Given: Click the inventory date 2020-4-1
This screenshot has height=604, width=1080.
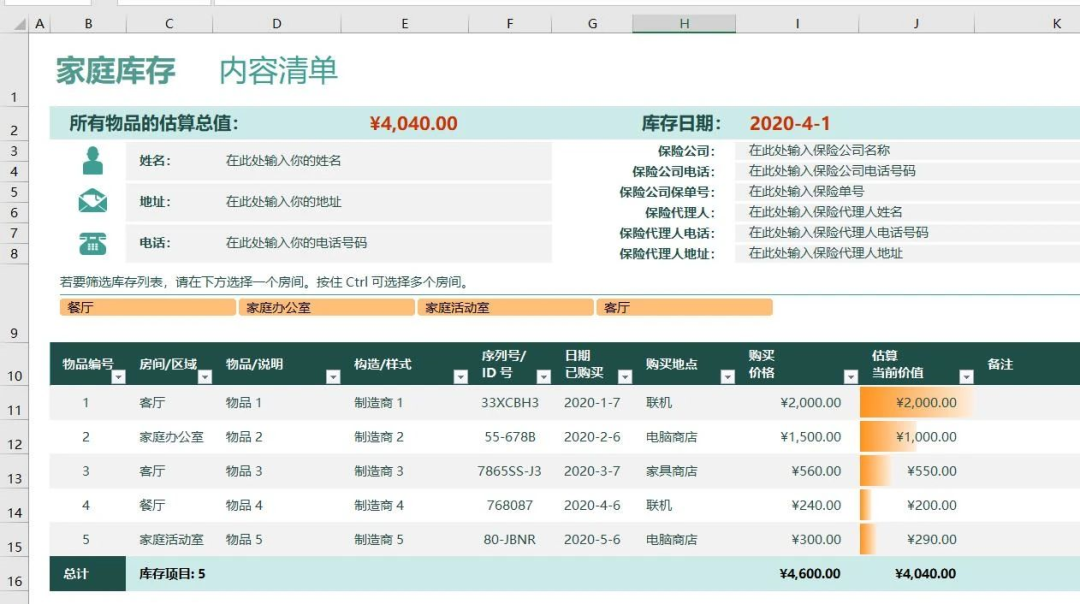Looking at the screenshot, I should pyautogui.click(x=789, y=123).
